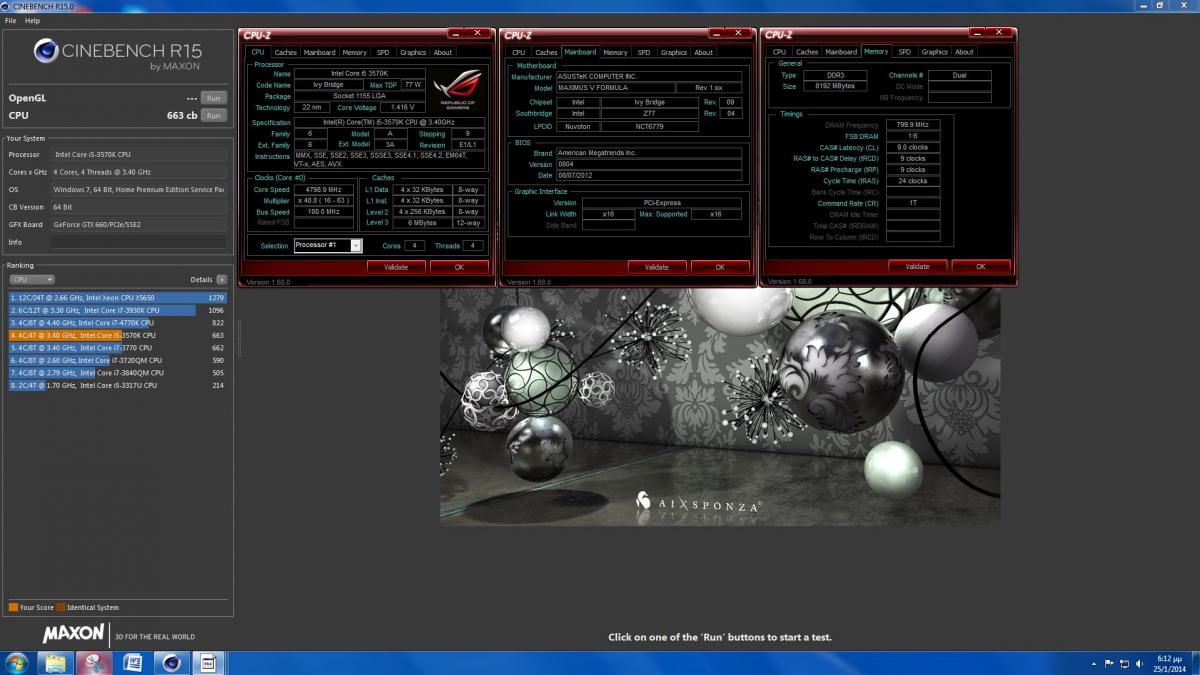Open the taskbar item right of Cinebench
Viewport: 1200px width, 675px height.
pyautogui.click(x=208, y=662)
